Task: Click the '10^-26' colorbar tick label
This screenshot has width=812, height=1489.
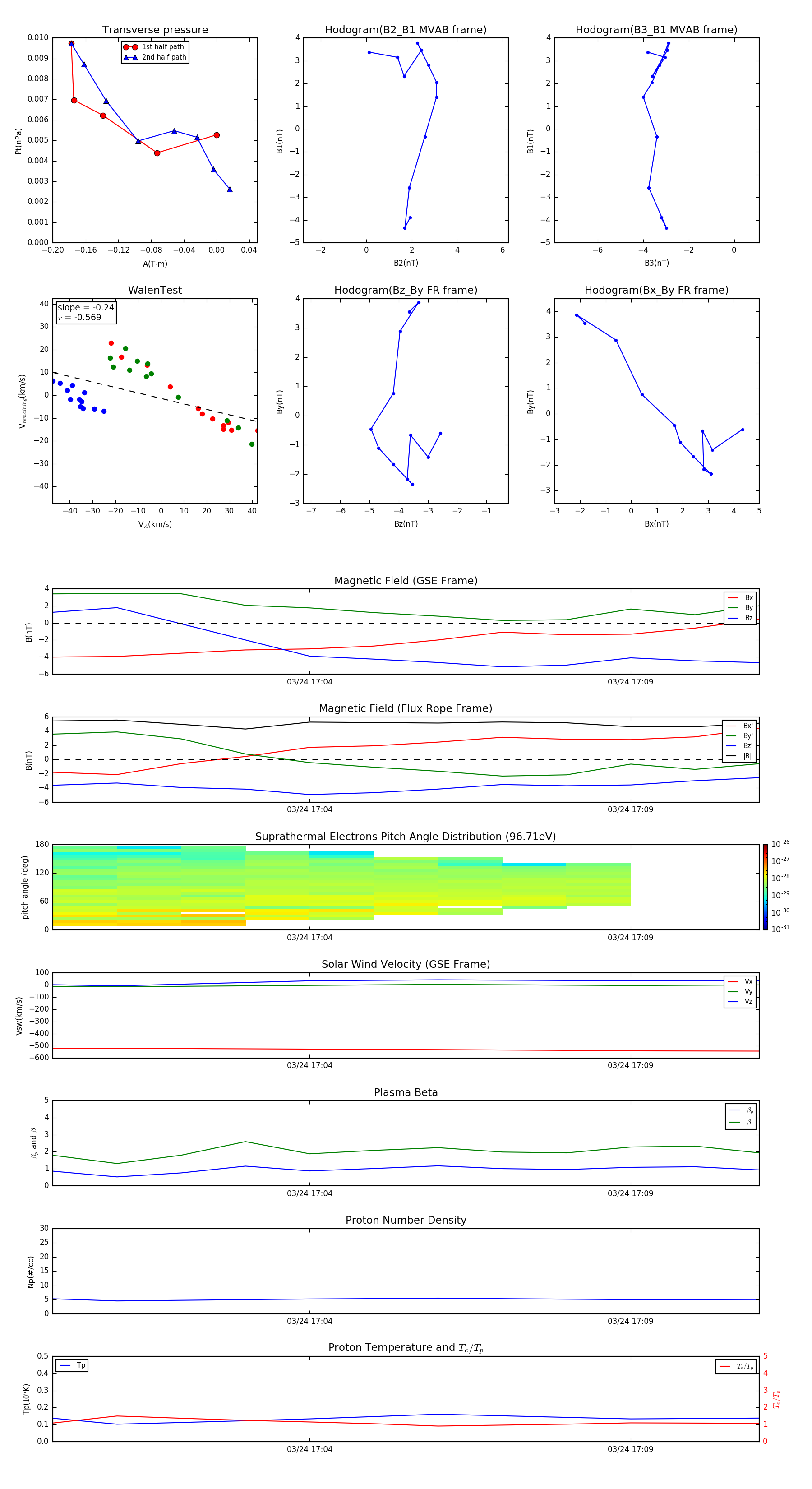Action: point(780,844)
